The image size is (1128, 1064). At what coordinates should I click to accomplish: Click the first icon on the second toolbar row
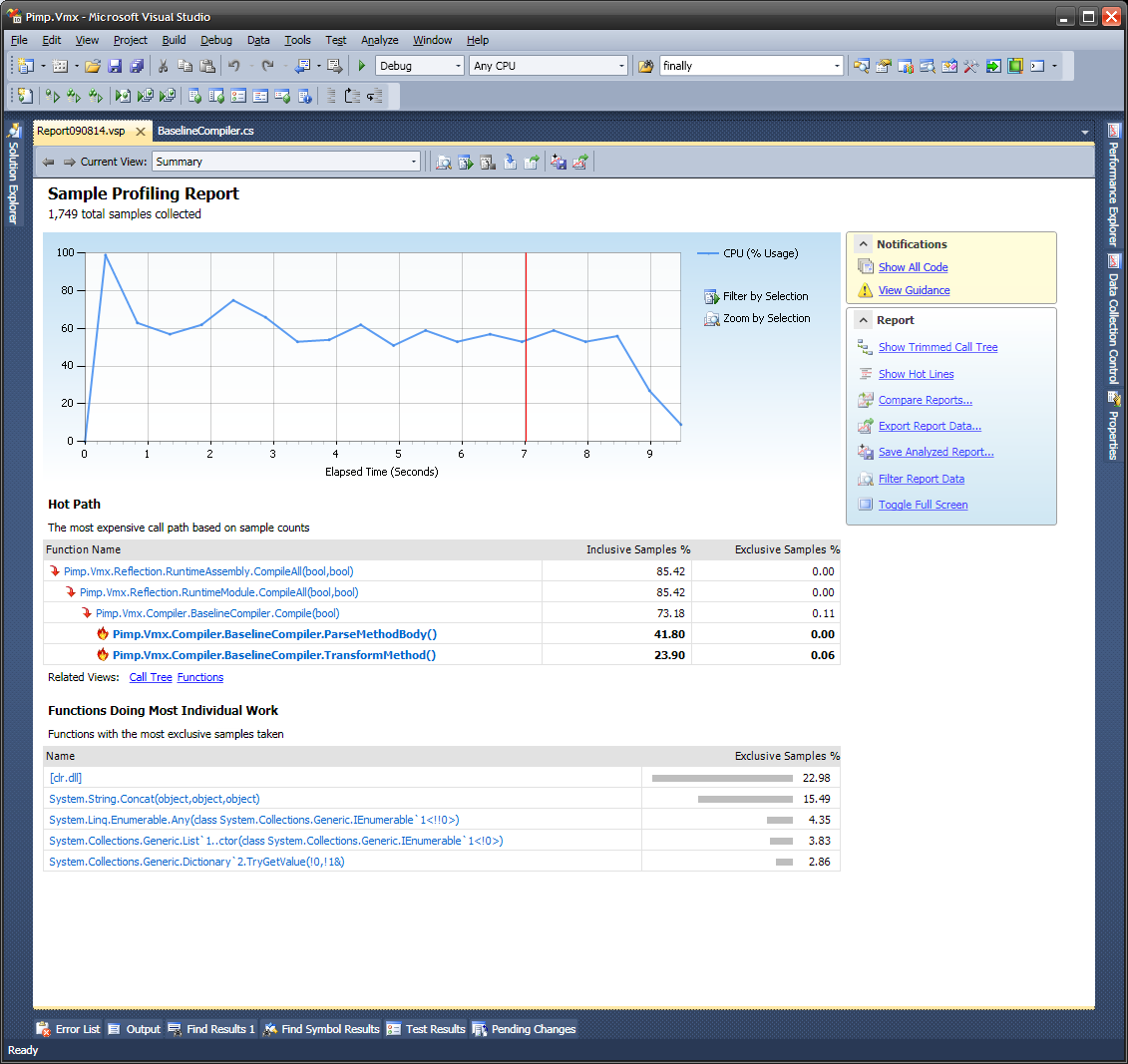[x=25, y=96]
